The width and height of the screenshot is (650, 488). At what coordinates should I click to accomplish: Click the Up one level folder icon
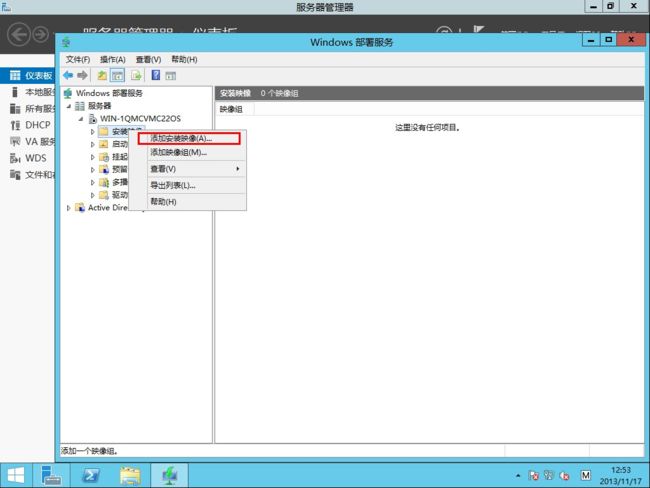(x=102, y=75)
